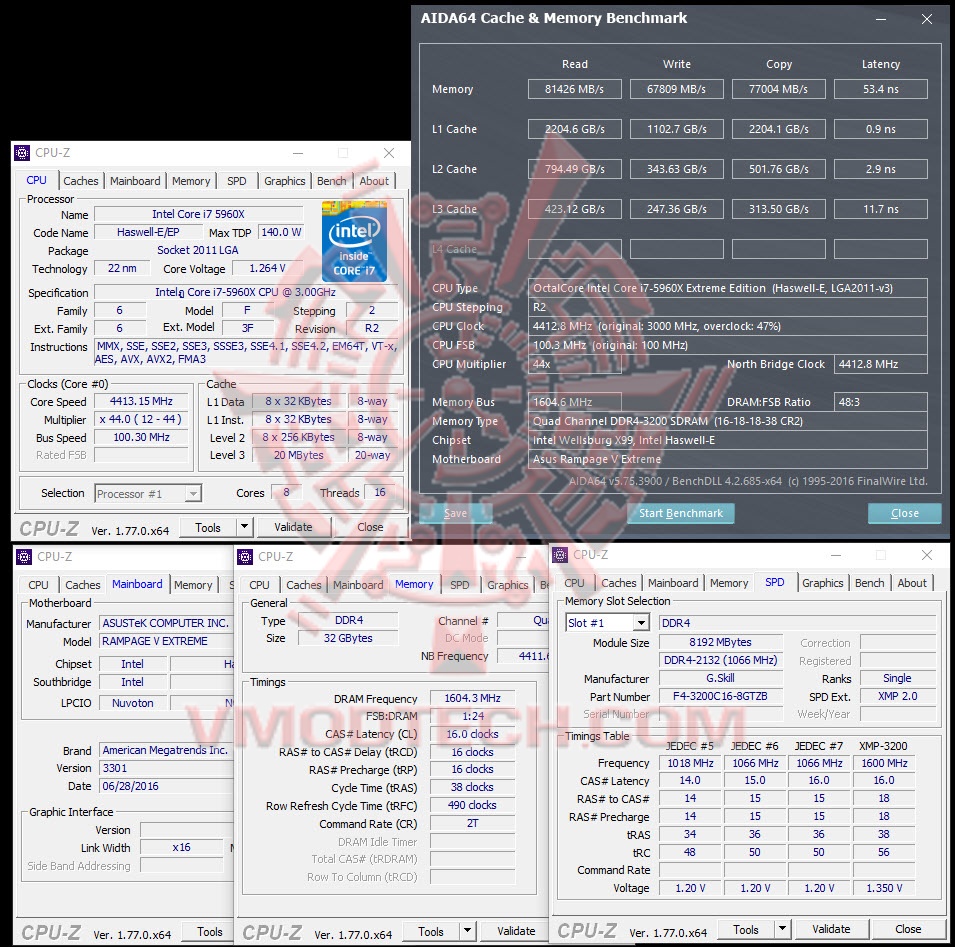
Task: Click DRAM Frequency 1604.3 MHz value
Action: coord(472,699)
